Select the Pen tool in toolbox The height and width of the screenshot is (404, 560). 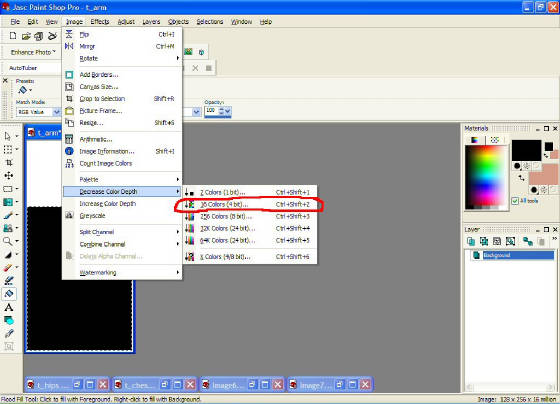[9, 333]
